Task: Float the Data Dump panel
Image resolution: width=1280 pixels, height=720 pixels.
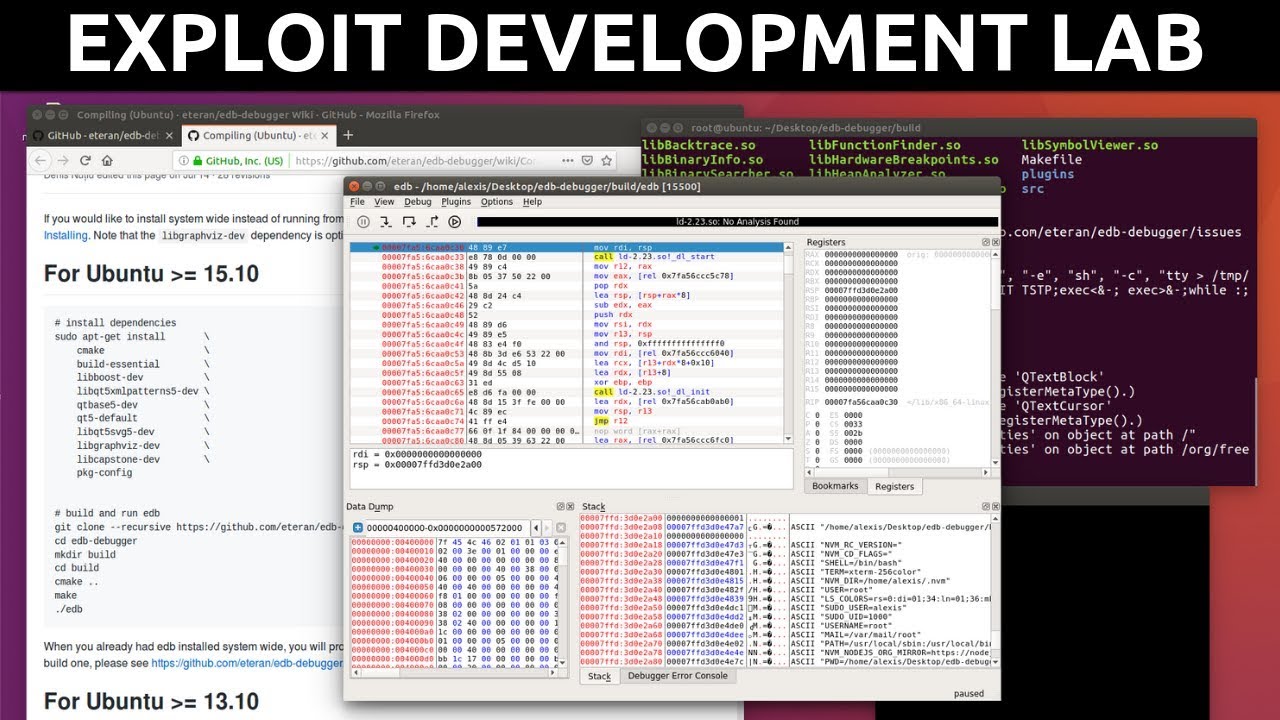Action: (x=560, y=507)
